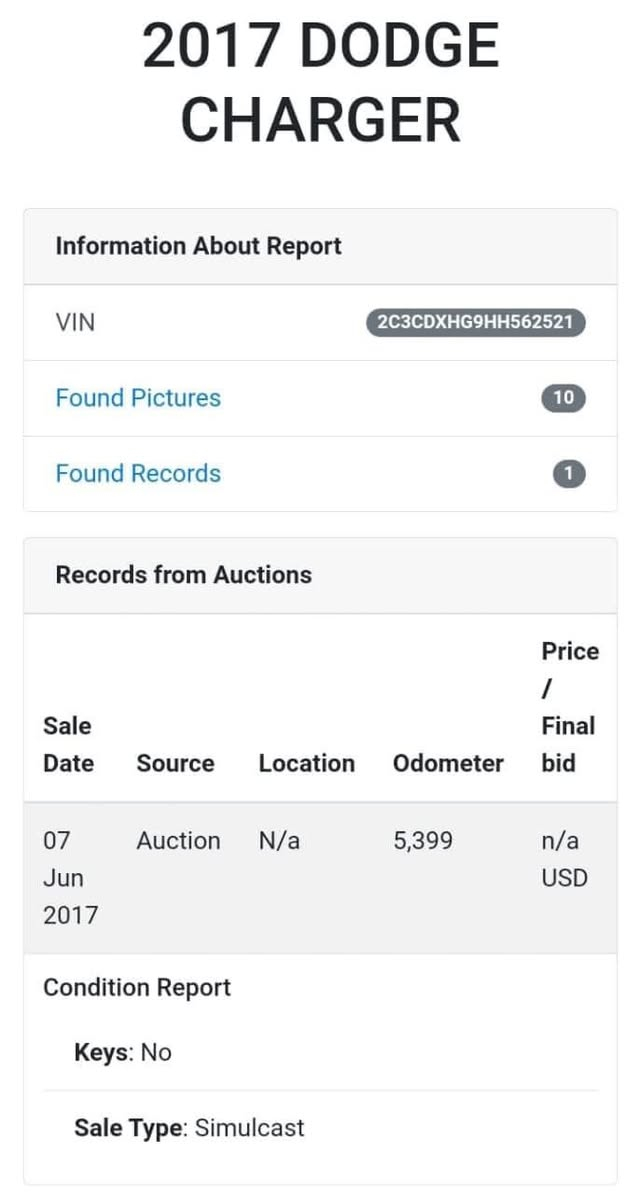Click the Condition Report heading
This screenshot has height=1194, width=640.
(137, 988)
